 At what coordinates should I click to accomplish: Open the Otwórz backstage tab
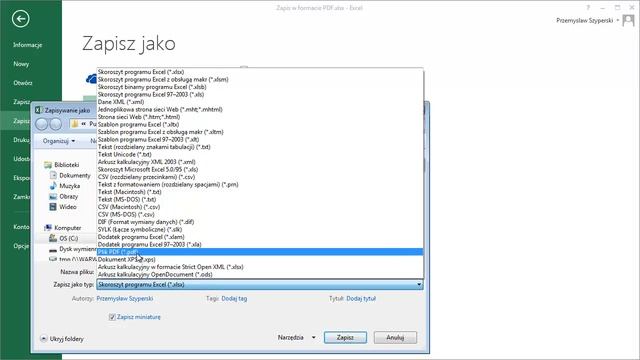click(x=22, y=83)
